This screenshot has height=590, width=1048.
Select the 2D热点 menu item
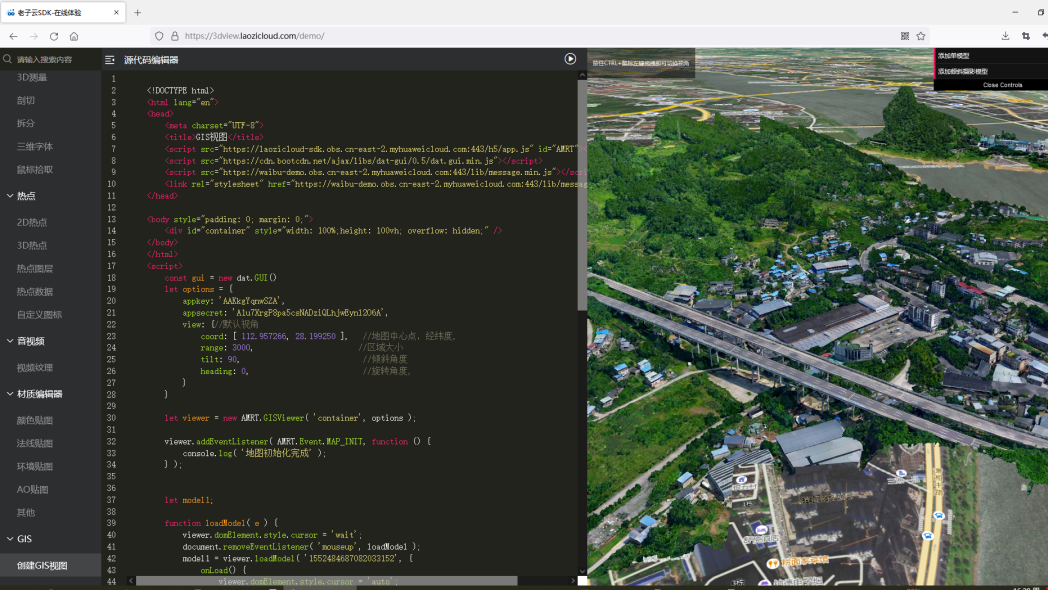32,222
